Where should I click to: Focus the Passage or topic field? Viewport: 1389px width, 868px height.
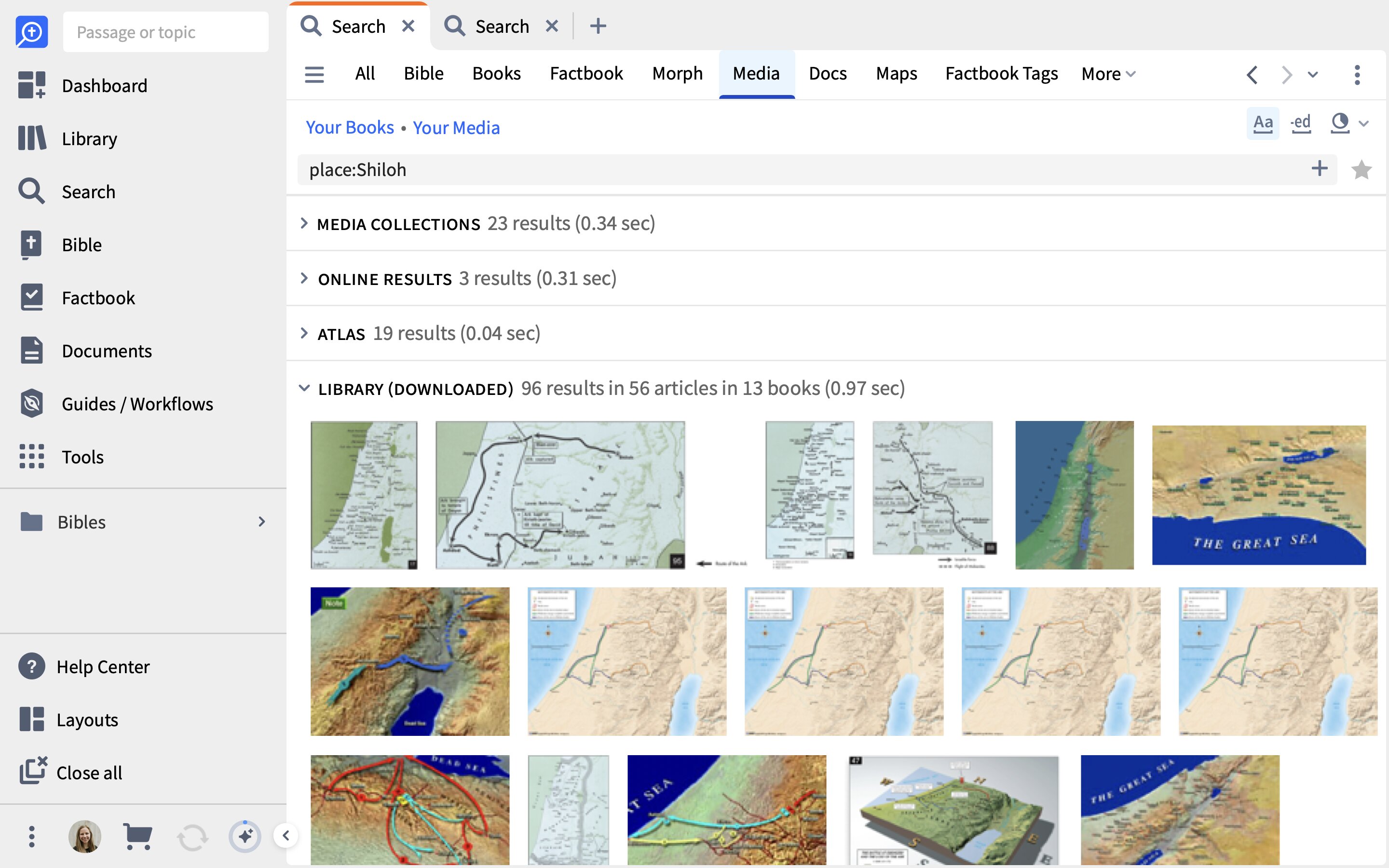tap(165, 31)
